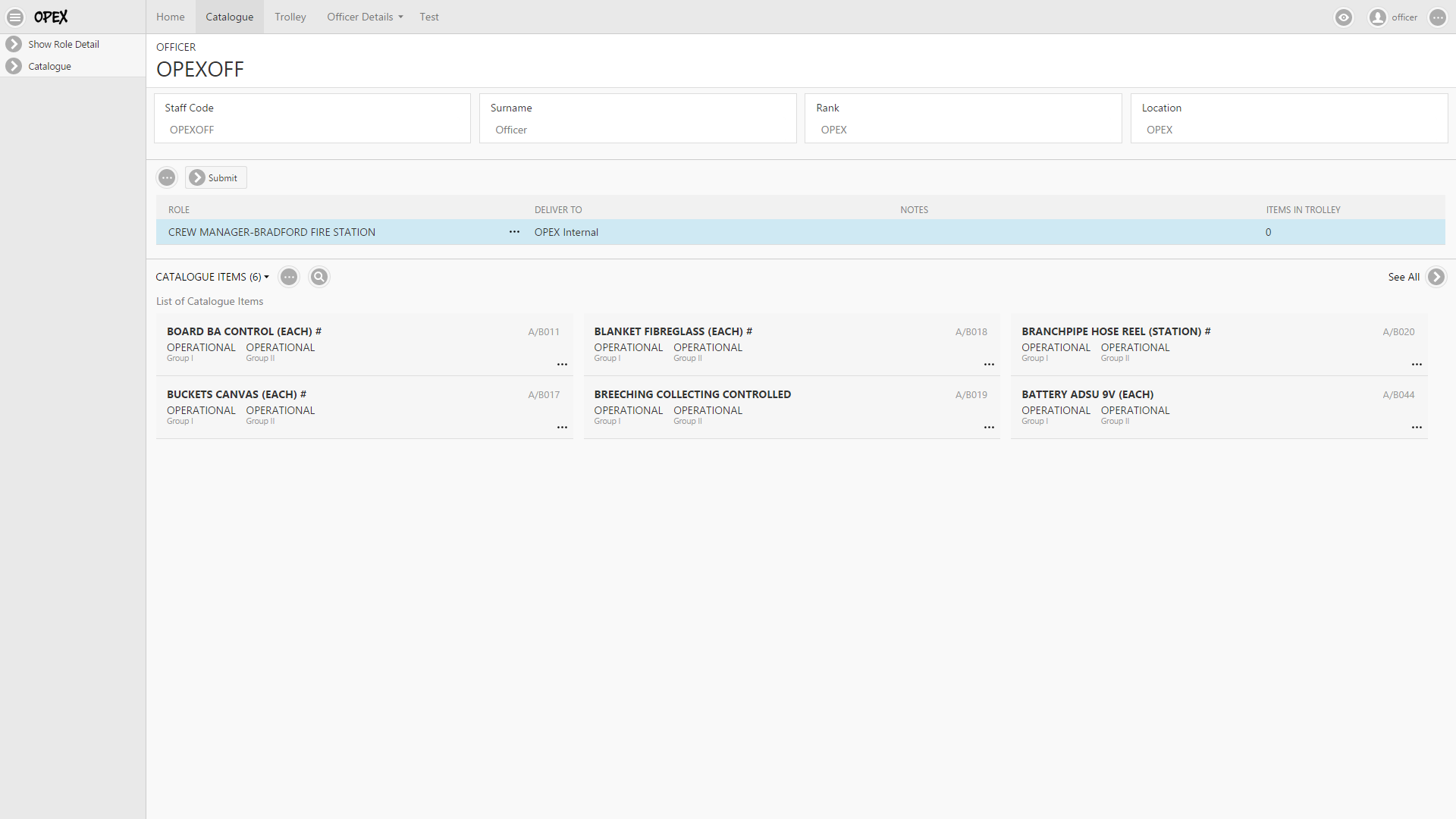Click the catalogue items search icon
Image resolution: width=1456 pixels, height=819 pixels.
tap(319, 277)
